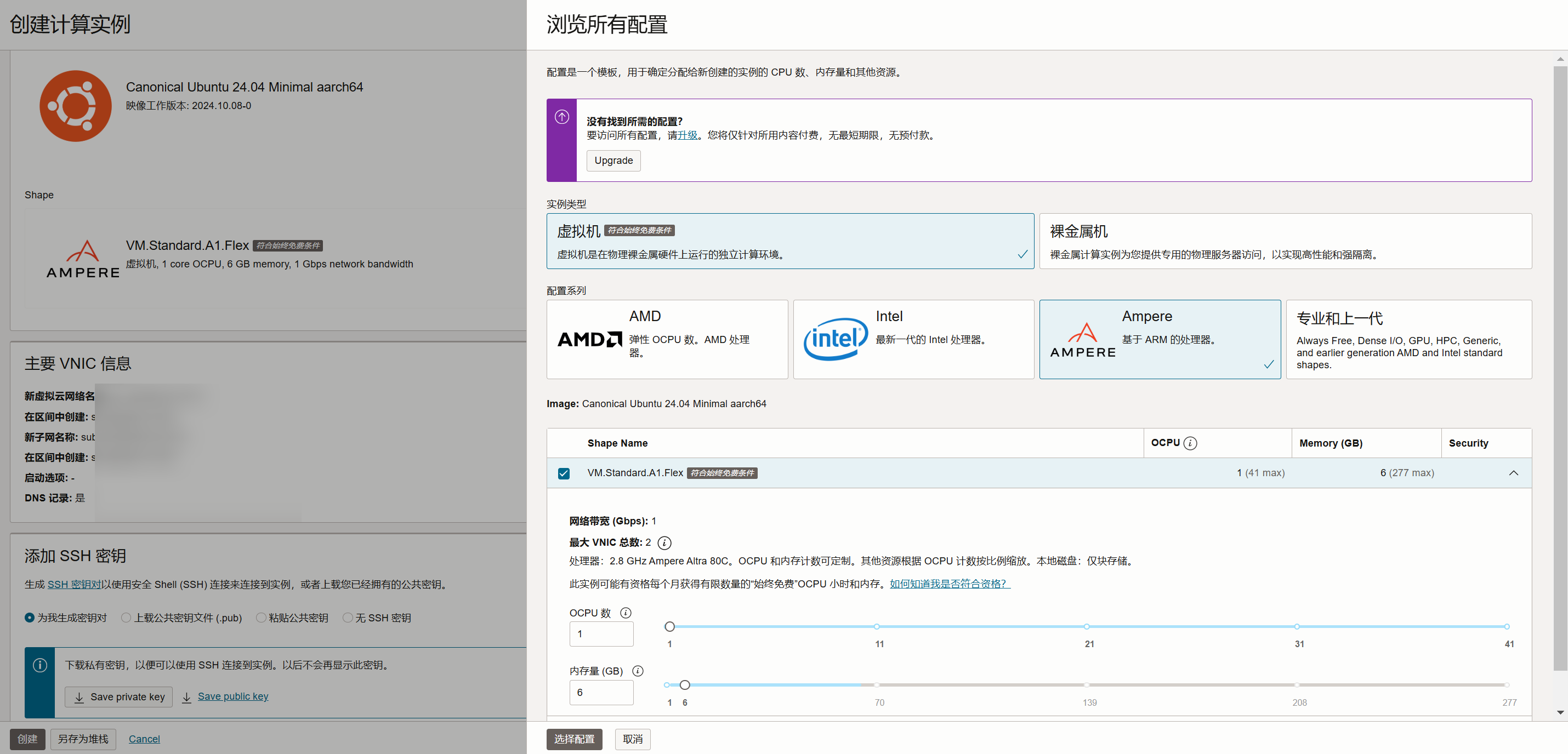
Task: Click the 内存量 (GB) input field
Action: [x=601, y=692]
